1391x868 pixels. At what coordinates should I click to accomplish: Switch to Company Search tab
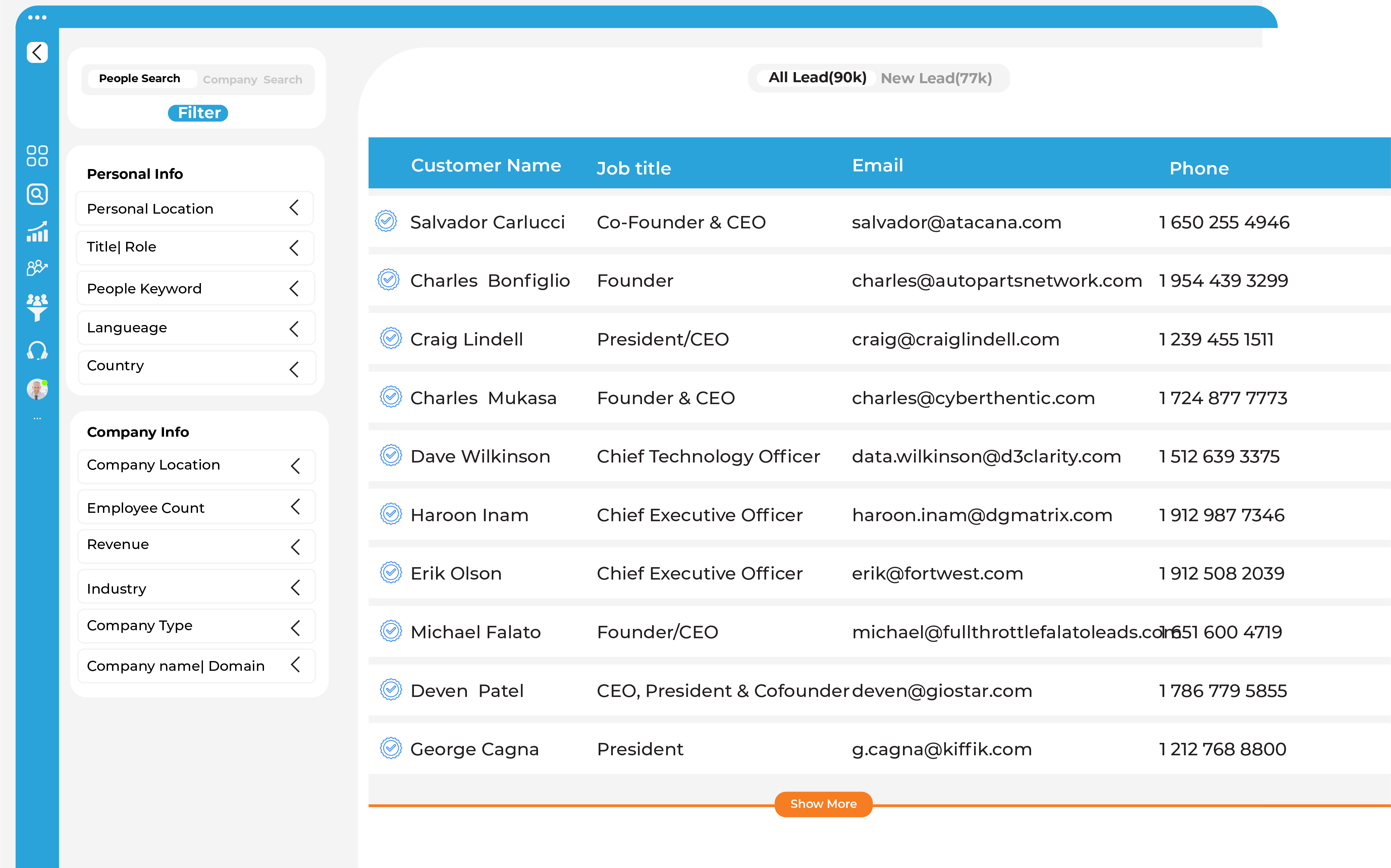point(252,79)
